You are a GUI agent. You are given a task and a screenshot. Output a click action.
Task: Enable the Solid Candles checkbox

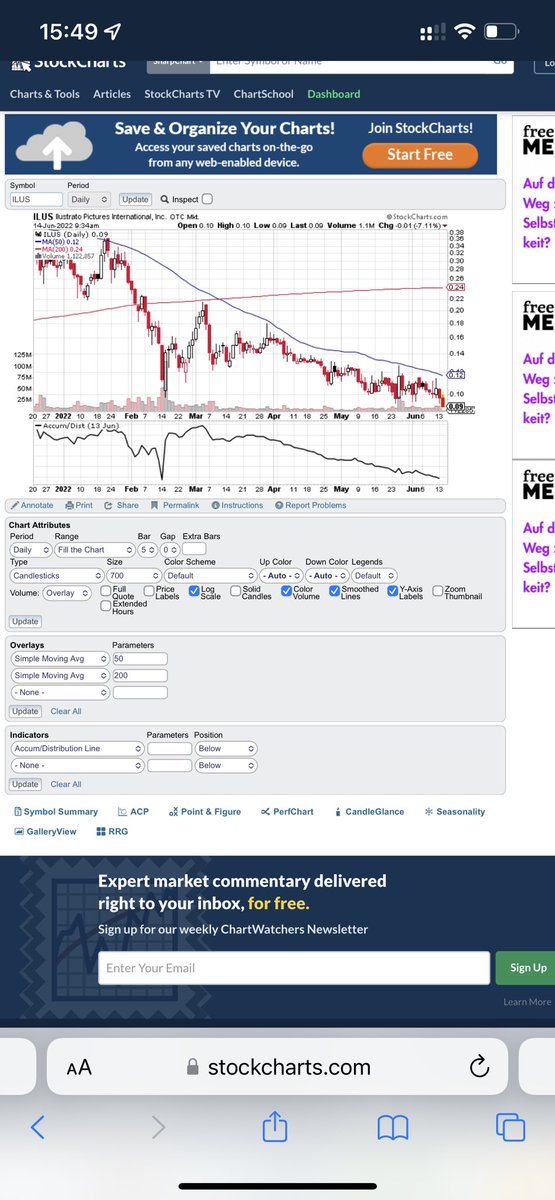click(237, 590)
